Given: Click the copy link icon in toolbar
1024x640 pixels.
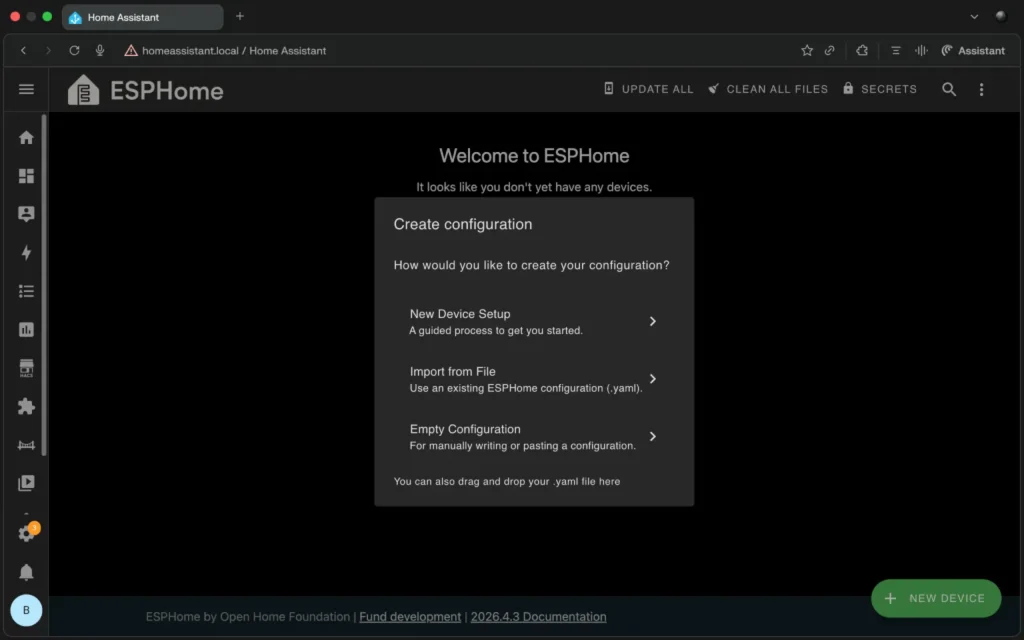Looking at the screenshot, I should coord(829,50).
